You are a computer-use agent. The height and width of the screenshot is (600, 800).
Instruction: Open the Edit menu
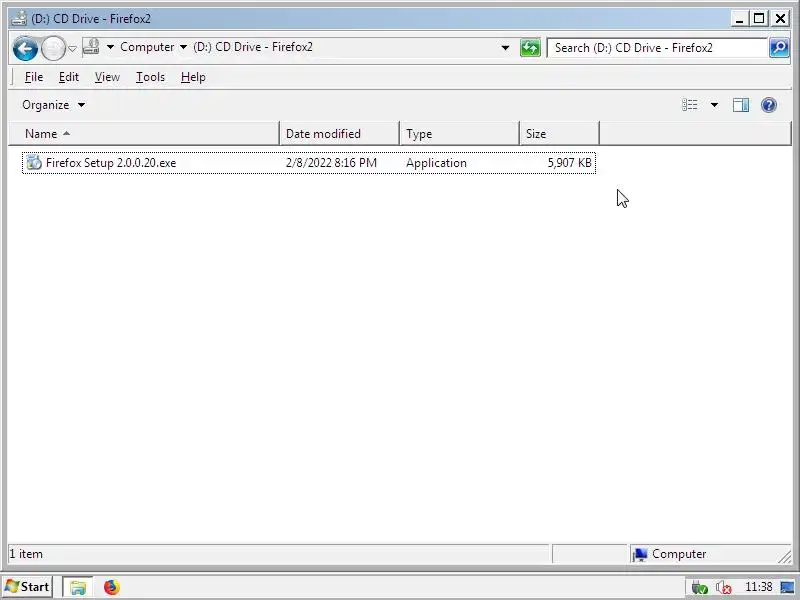(68, 77)
